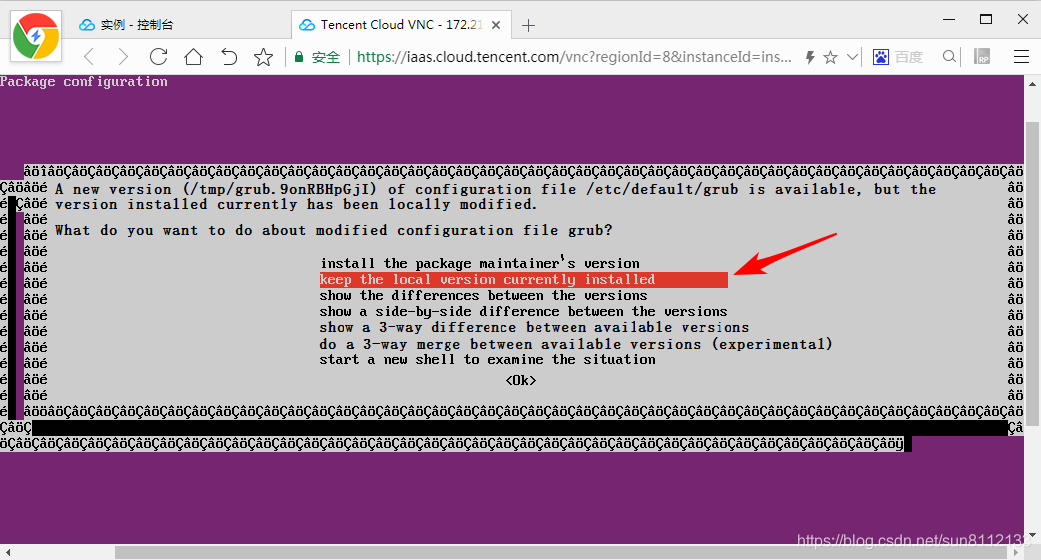Image resolution: width=1041 pixels, height=560 pixels.
Task: Select show a side-by-side difference option
Action: tap(523, 312)
